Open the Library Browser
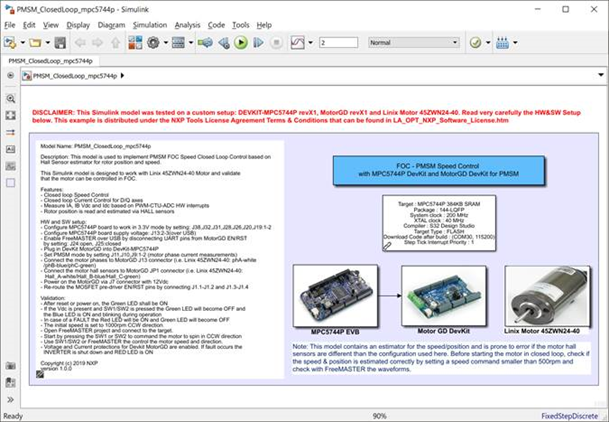The width and height of the screenshot is (609, 422). coord(136,43)
